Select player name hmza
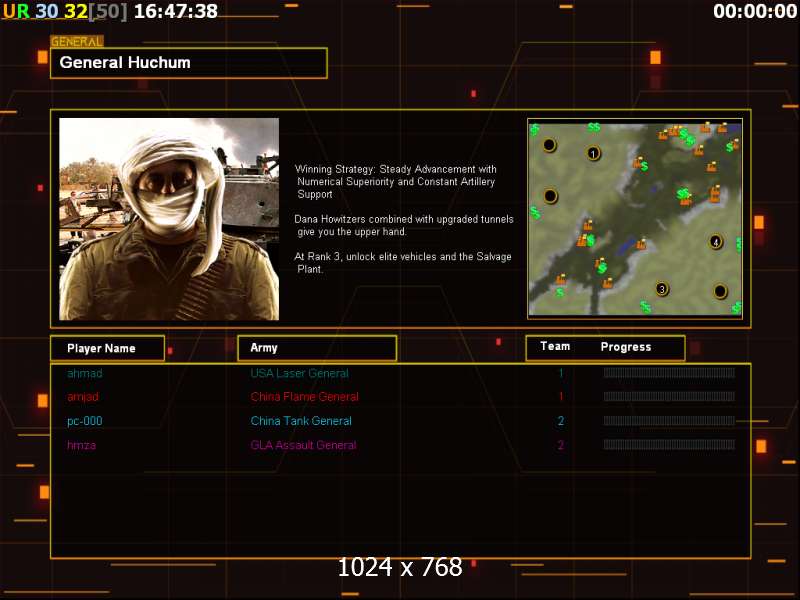The width and height of the screenshot is (800, 600). click(81, 445)
